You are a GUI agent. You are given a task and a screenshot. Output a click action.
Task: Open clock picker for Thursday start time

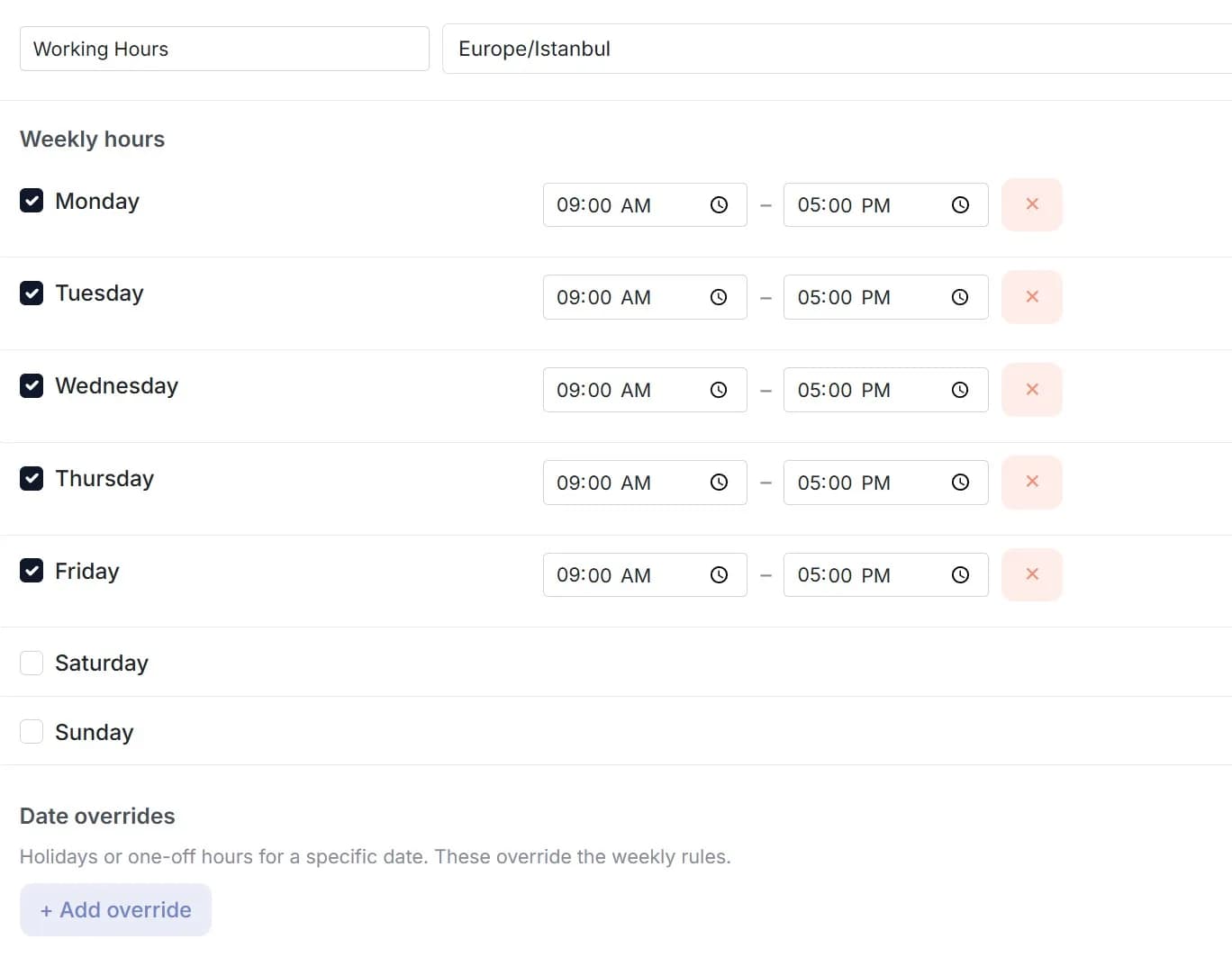[719, 483]
